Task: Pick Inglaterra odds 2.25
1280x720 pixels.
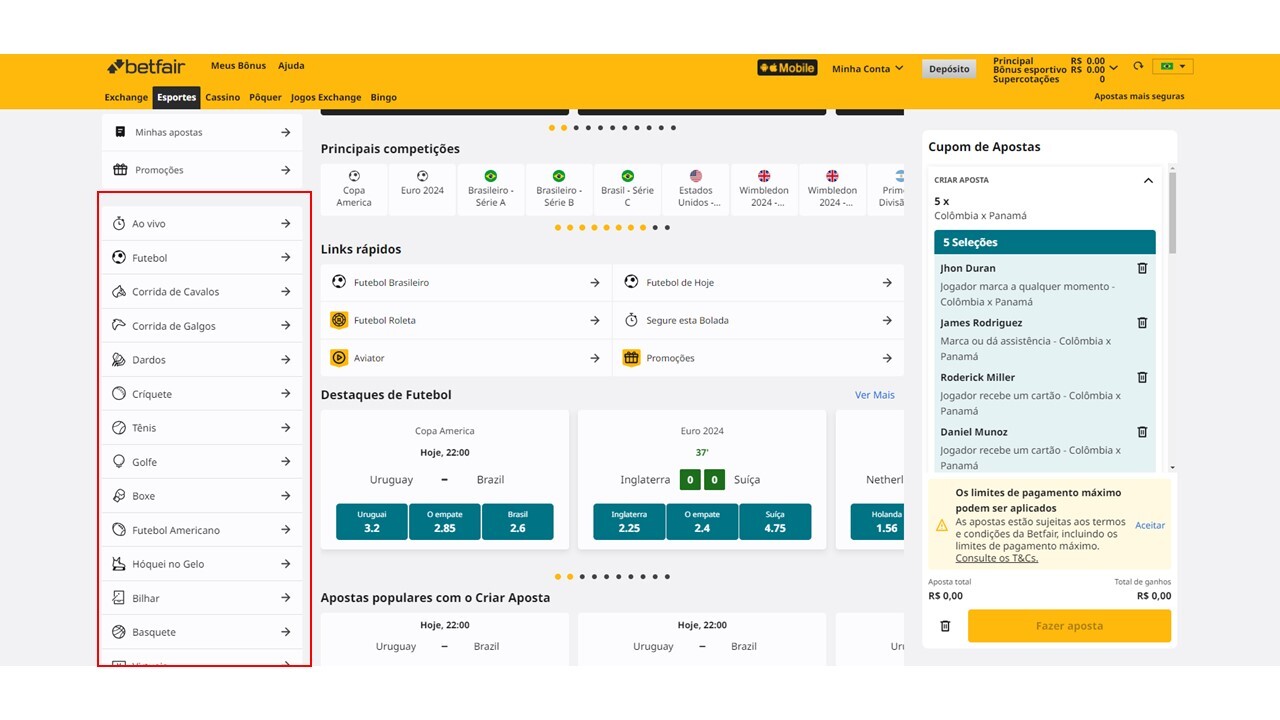Action: 630,522
